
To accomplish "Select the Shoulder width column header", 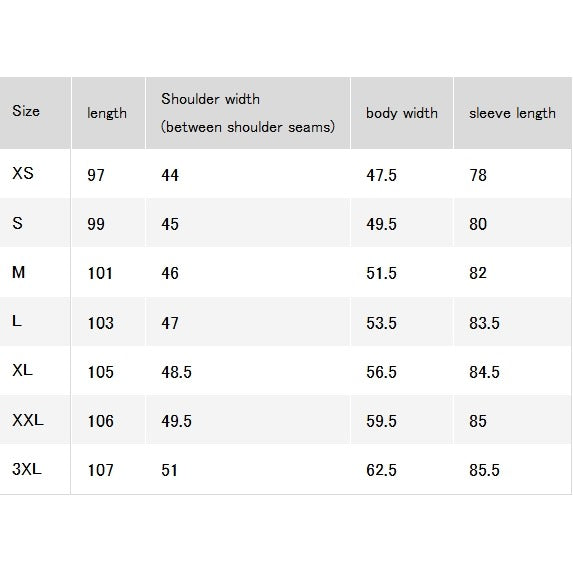I will tap(248, 113).
